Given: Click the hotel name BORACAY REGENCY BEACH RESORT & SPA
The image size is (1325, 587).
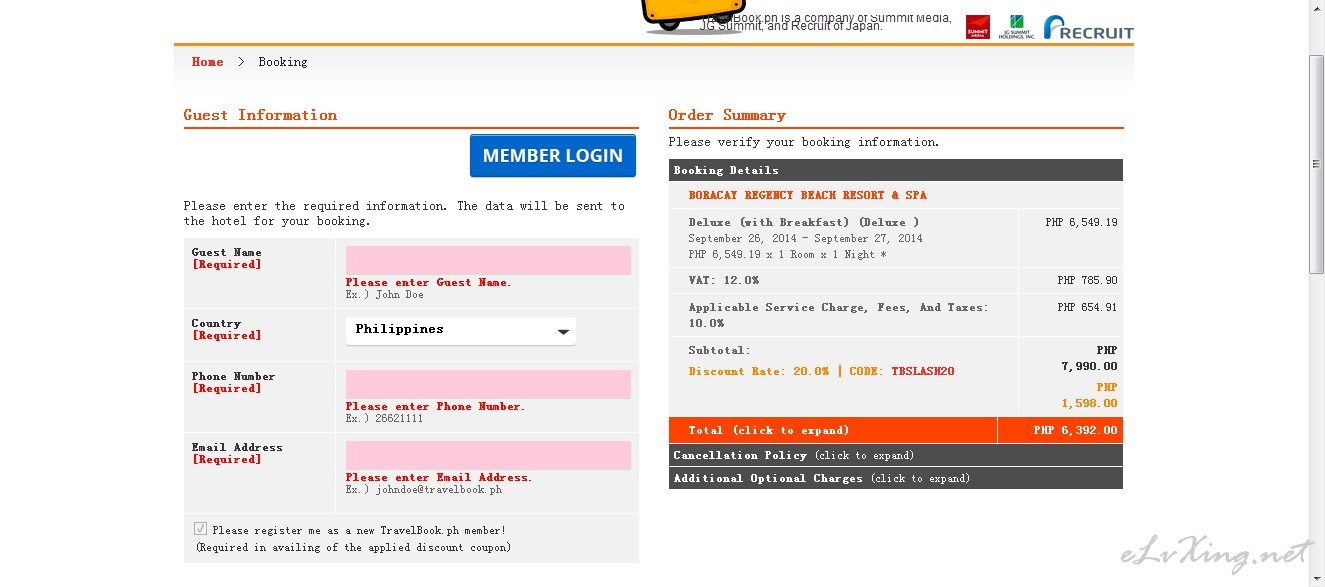Looking at the screenshot, I should pos(807,195).
